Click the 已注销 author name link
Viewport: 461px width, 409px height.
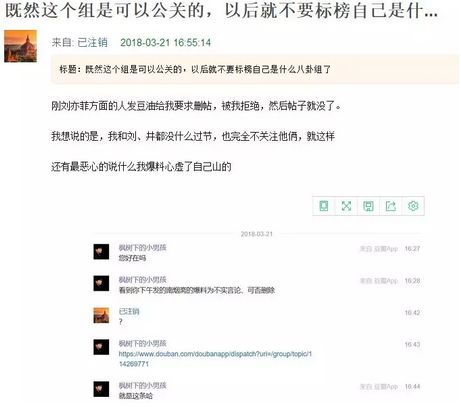(92, 42)
